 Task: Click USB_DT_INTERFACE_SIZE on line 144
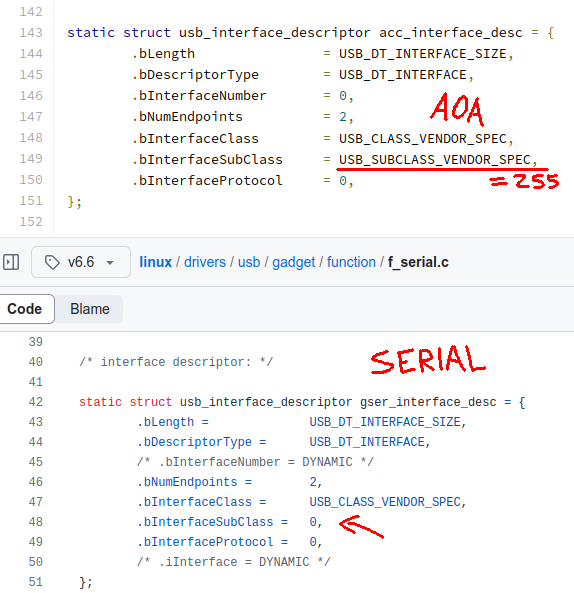point(422,54)
